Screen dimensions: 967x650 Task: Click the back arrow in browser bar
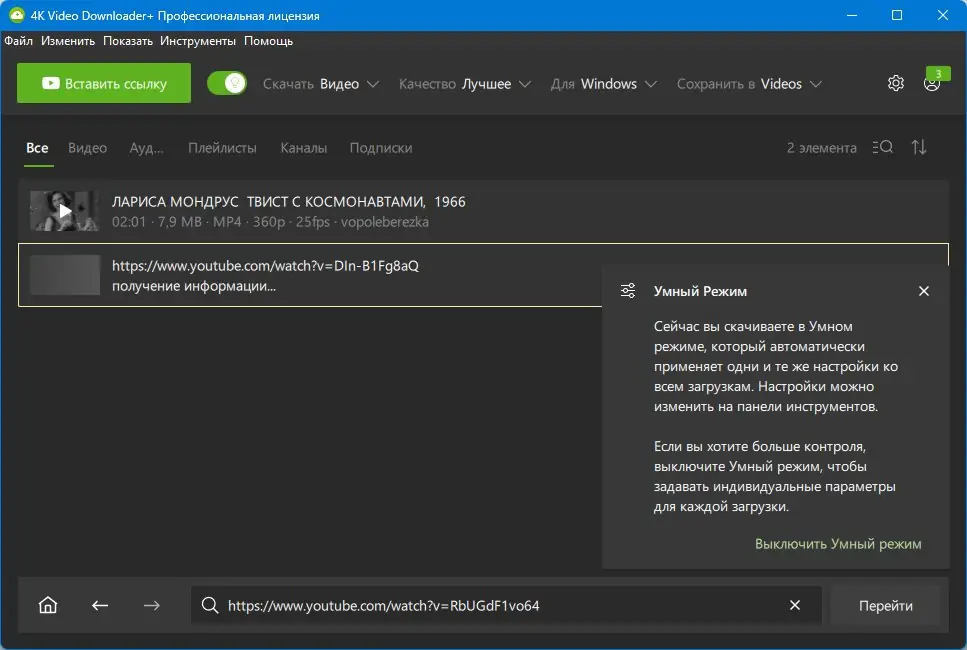pyautogui.click(x=100, y=606)
